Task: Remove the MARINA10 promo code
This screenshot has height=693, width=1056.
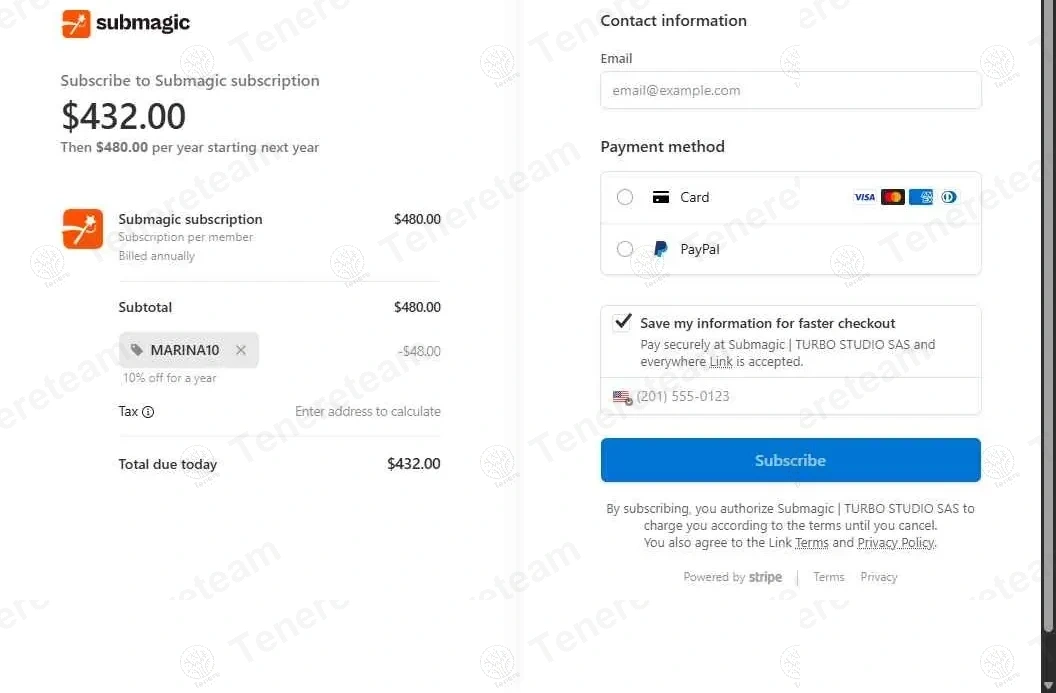Action: point(241,350)
